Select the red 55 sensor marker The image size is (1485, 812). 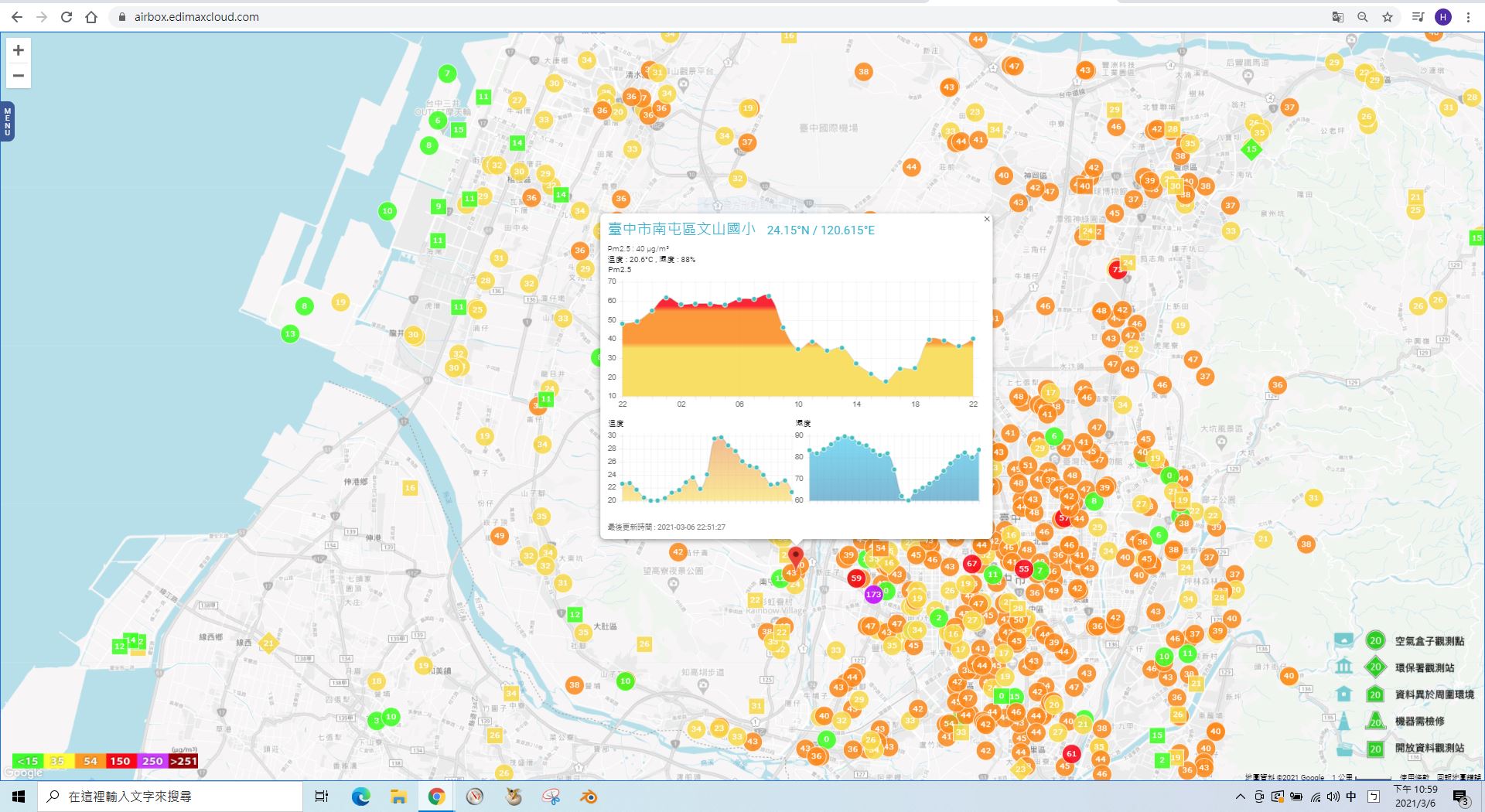coord(1023,568)
